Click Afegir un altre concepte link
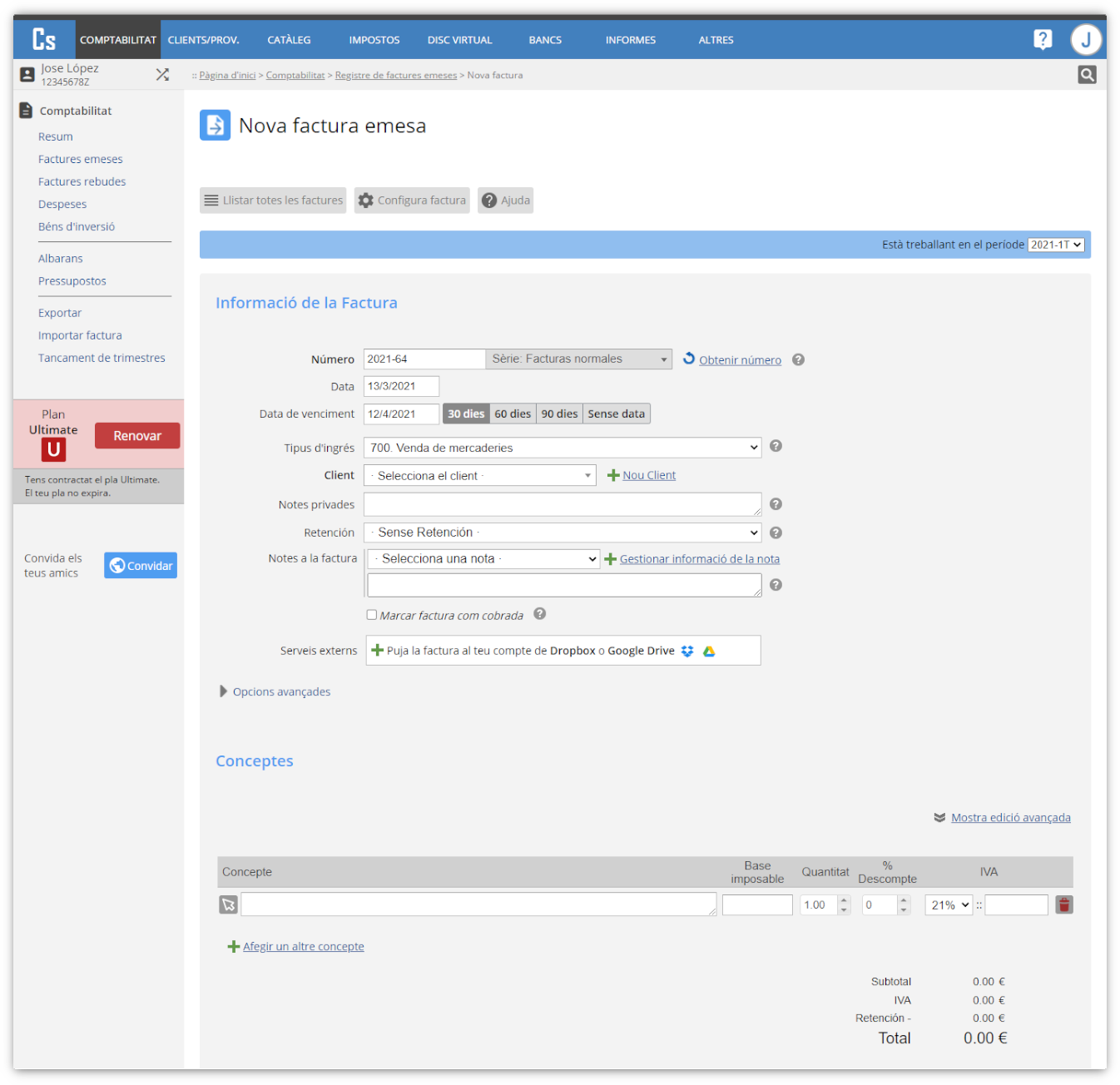 click(x=304, y=947)
